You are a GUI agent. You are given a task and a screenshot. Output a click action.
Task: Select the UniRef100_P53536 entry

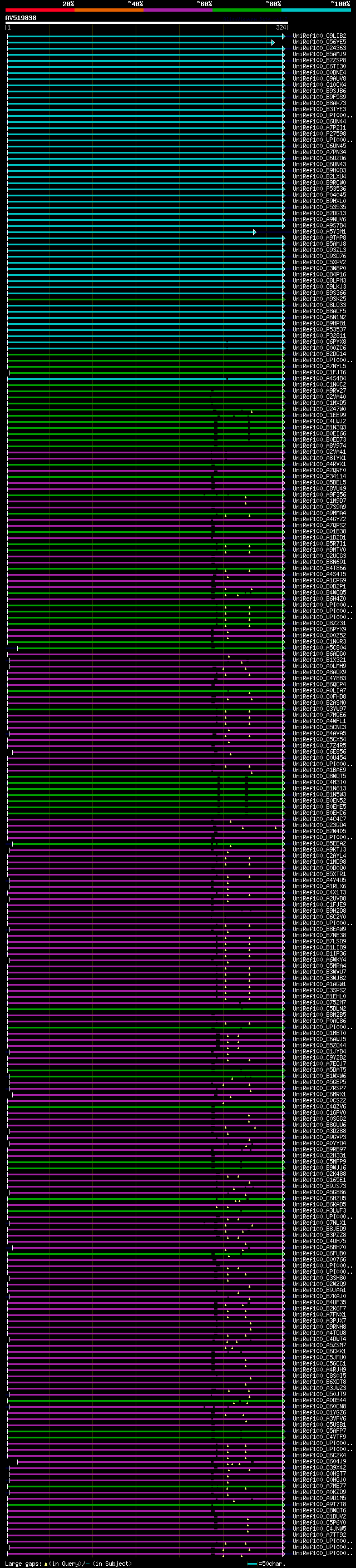(319, 189)
